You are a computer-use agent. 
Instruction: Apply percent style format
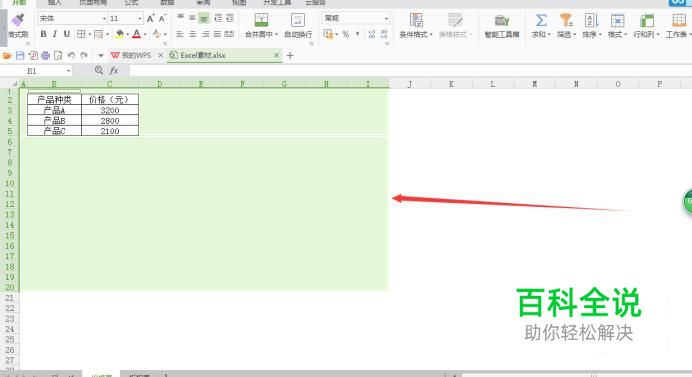tap(346, 34)
